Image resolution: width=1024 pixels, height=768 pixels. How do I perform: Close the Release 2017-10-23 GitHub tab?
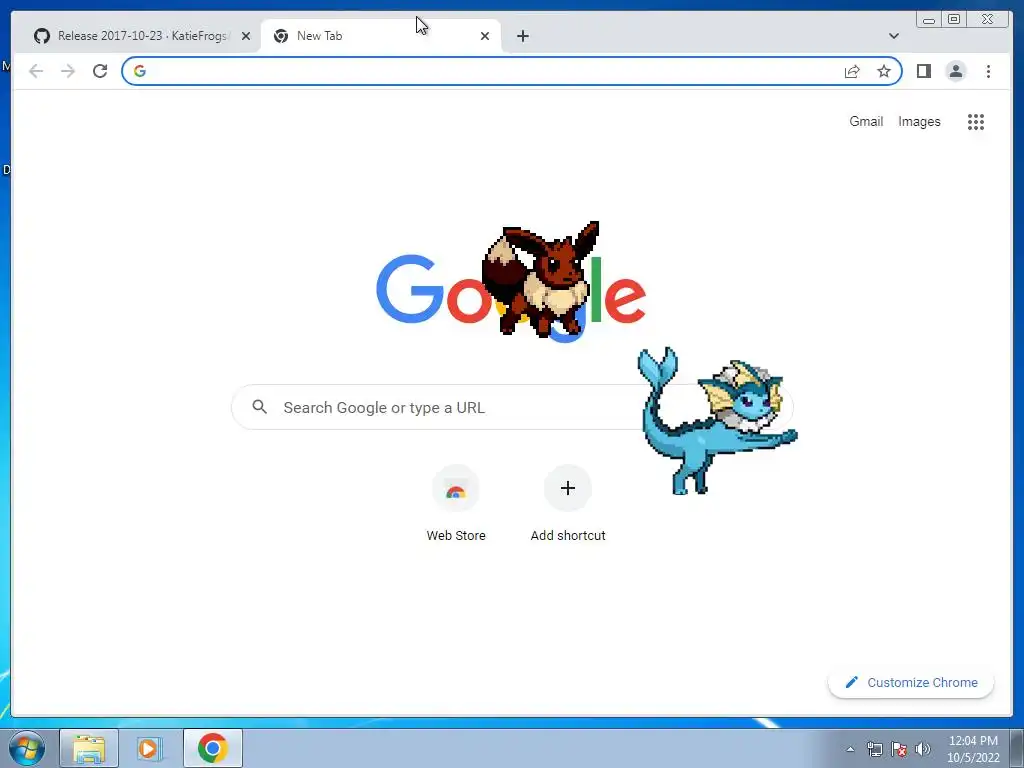point(246,36)
